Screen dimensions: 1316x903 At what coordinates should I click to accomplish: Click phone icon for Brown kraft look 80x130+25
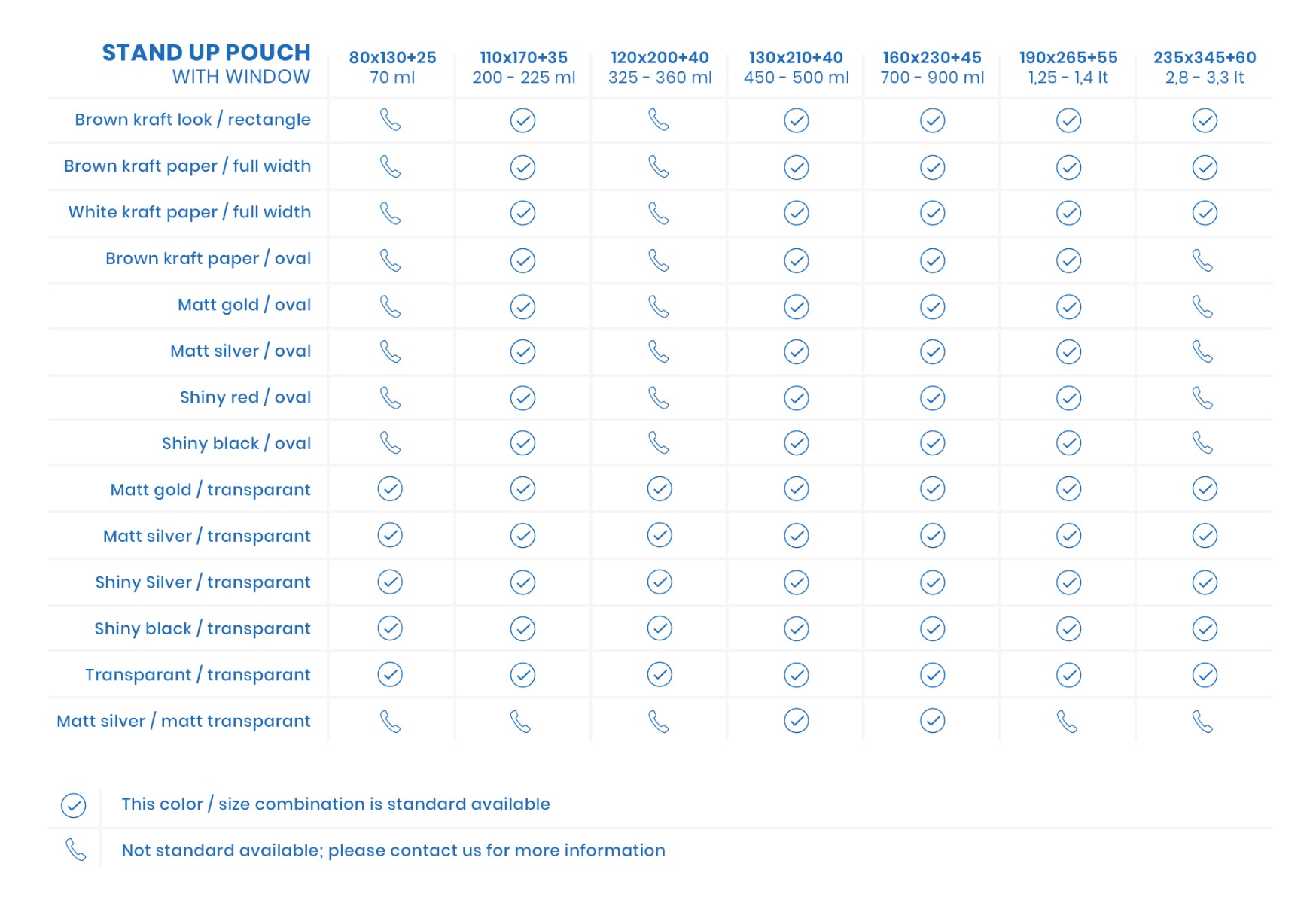point(390,120)
